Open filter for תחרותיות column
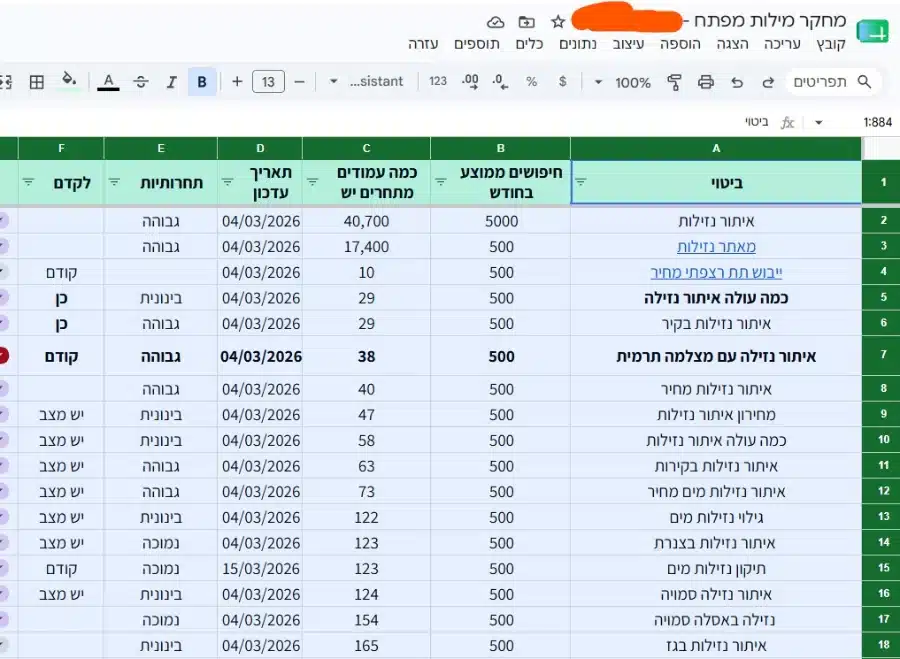The width and height of the screenshot is (900, 659). 114,183
